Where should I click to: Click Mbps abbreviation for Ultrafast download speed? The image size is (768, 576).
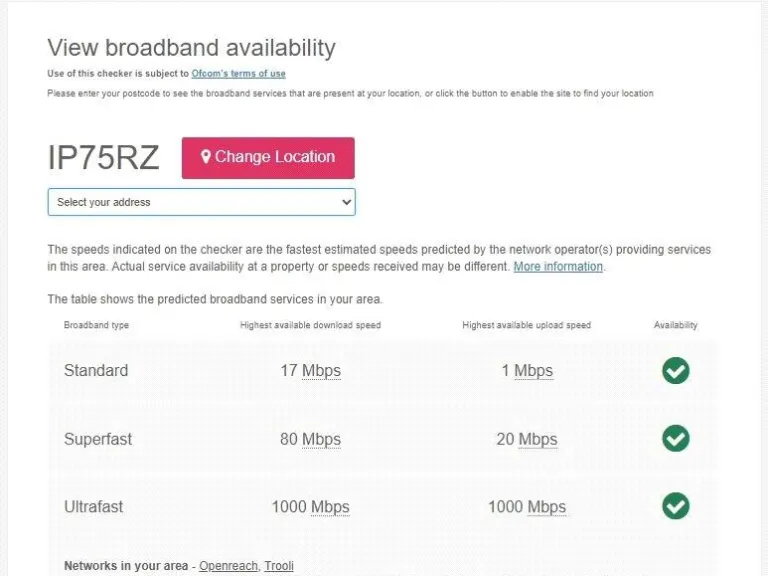pos(330,507)
